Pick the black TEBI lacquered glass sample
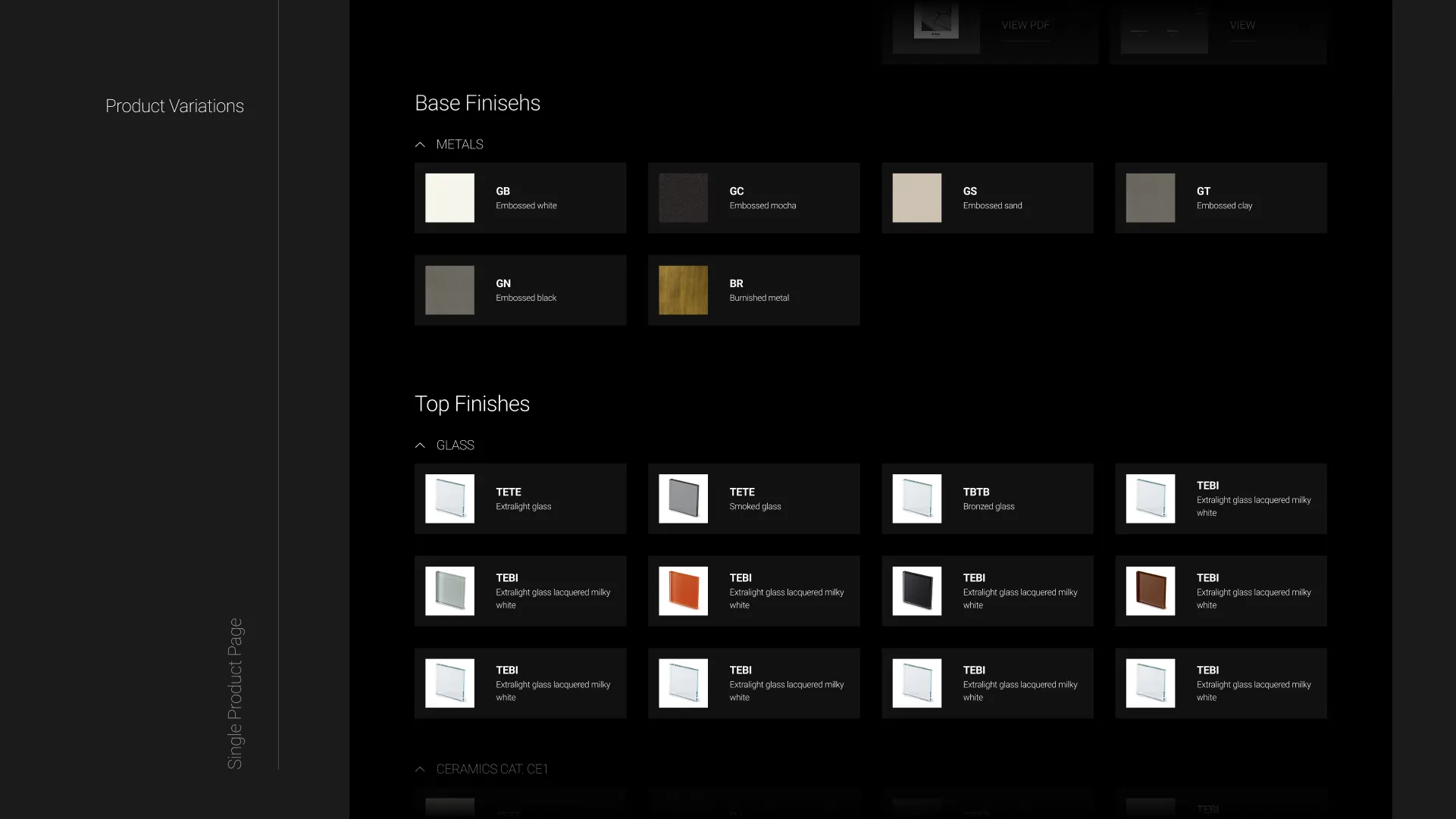The height and width of the screenshot is (819, 1456). point(916,591)
